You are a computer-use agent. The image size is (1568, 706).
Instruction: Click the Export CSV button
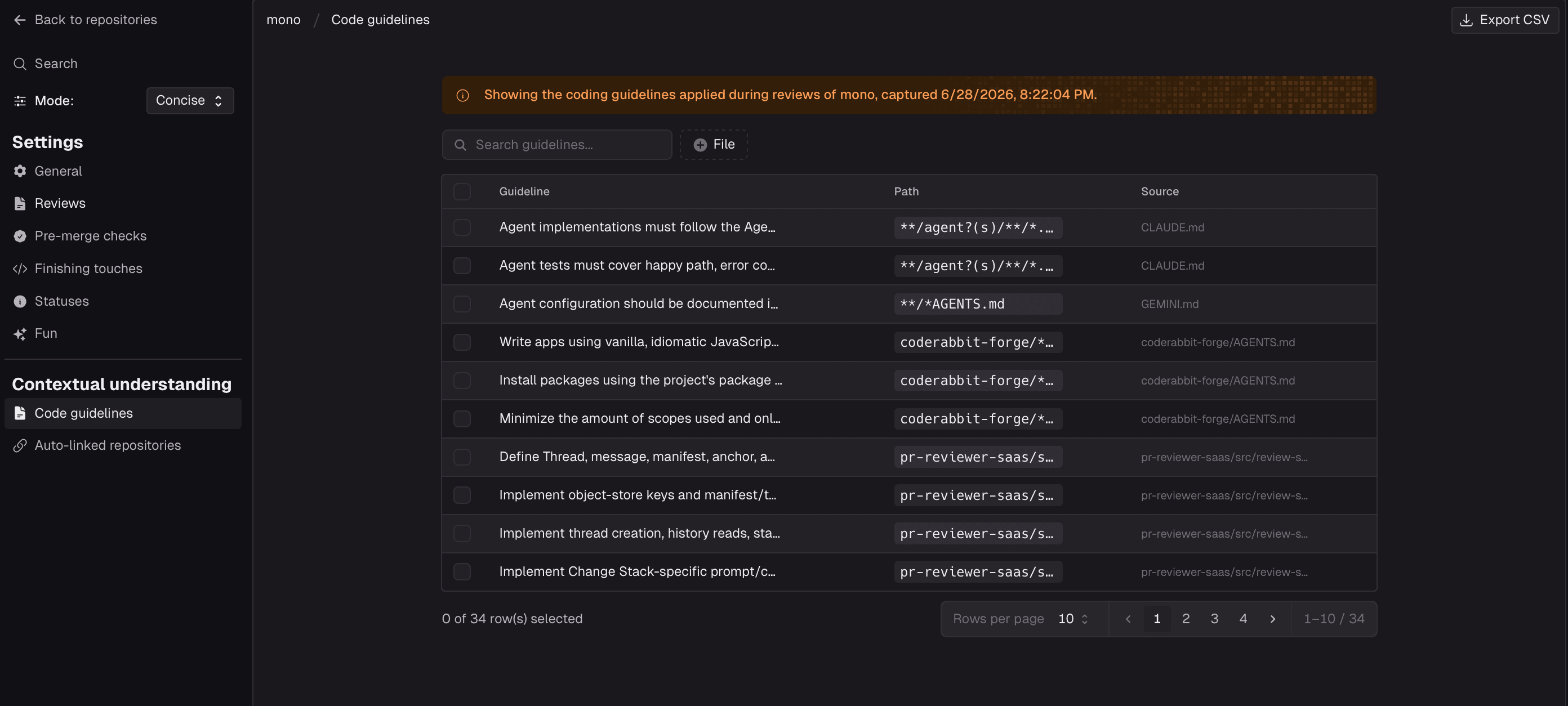click(x=1505, y=20)
